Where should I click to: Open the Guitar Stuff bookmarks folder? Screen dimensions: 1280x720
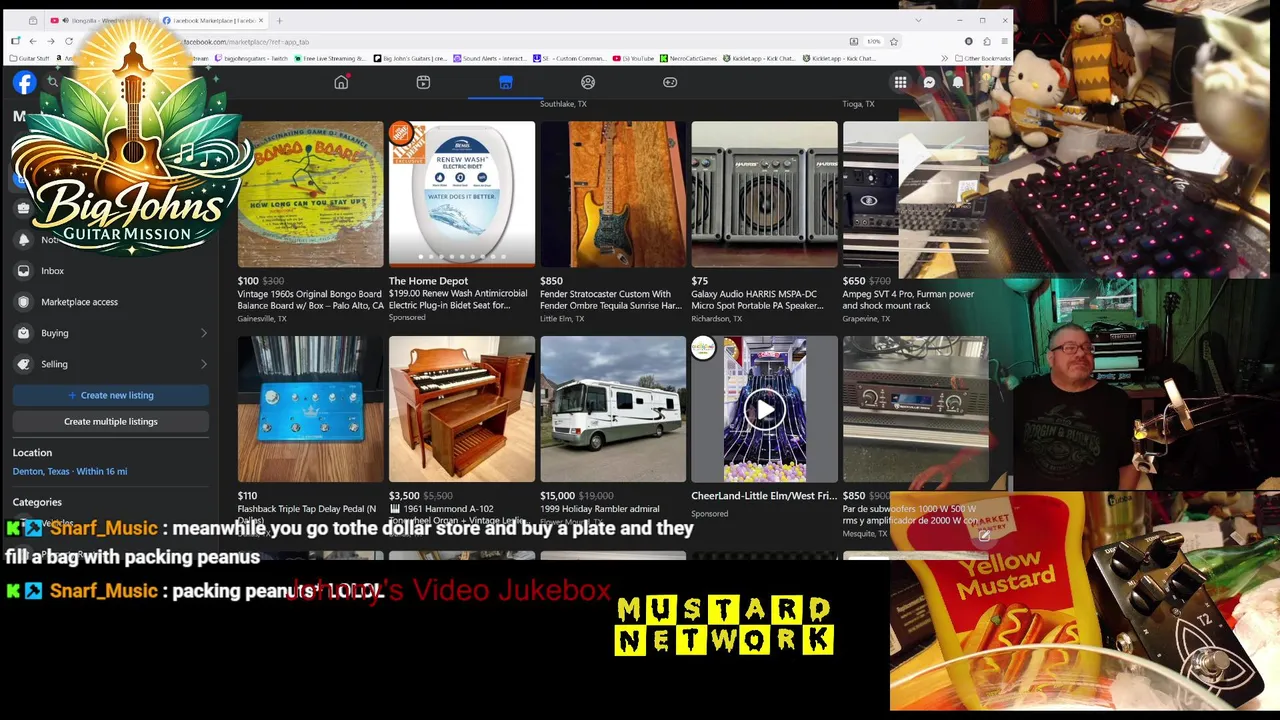[30, 58]
